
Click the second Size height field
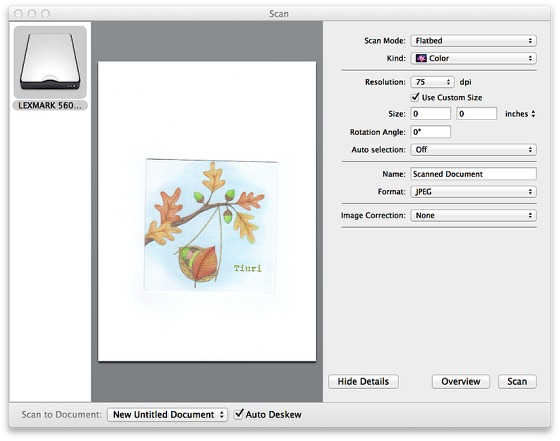click(476, 114)
